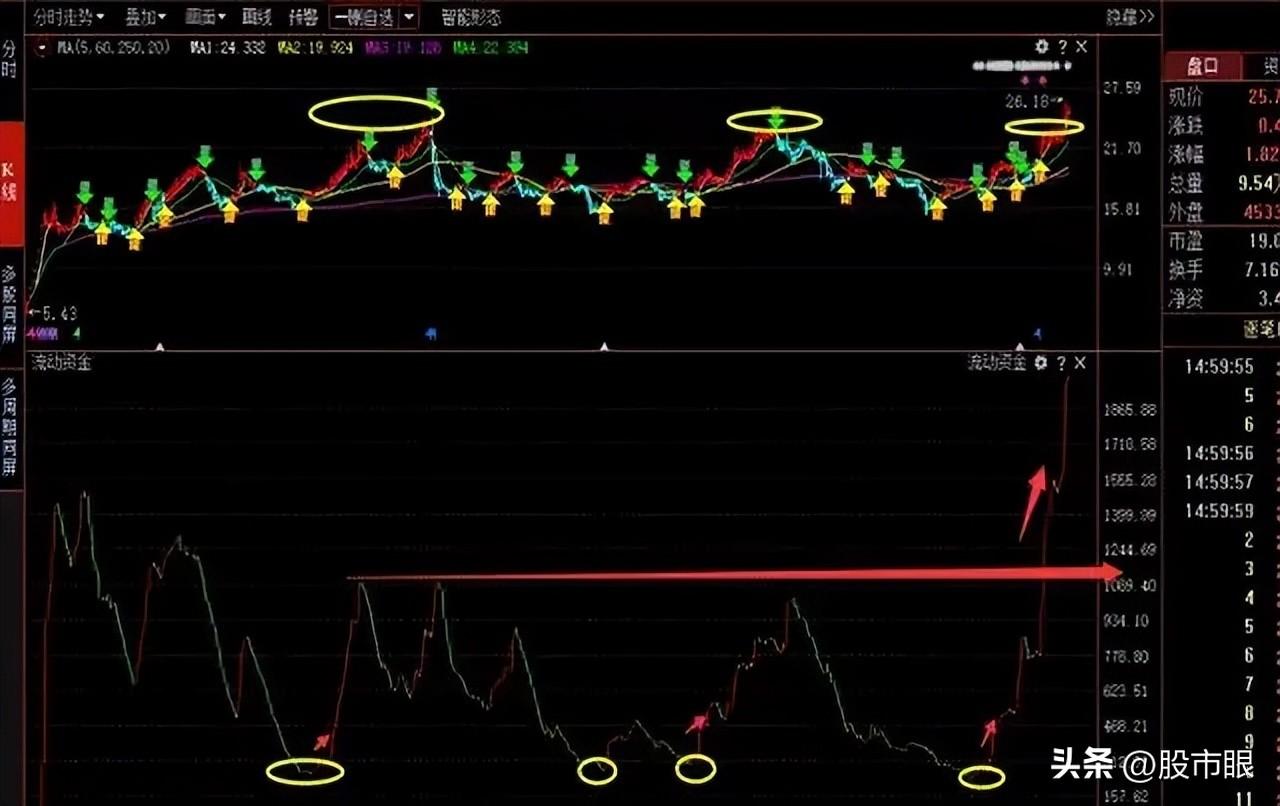Click help icon on 流动资金 indicator panel

point(1061,363)
